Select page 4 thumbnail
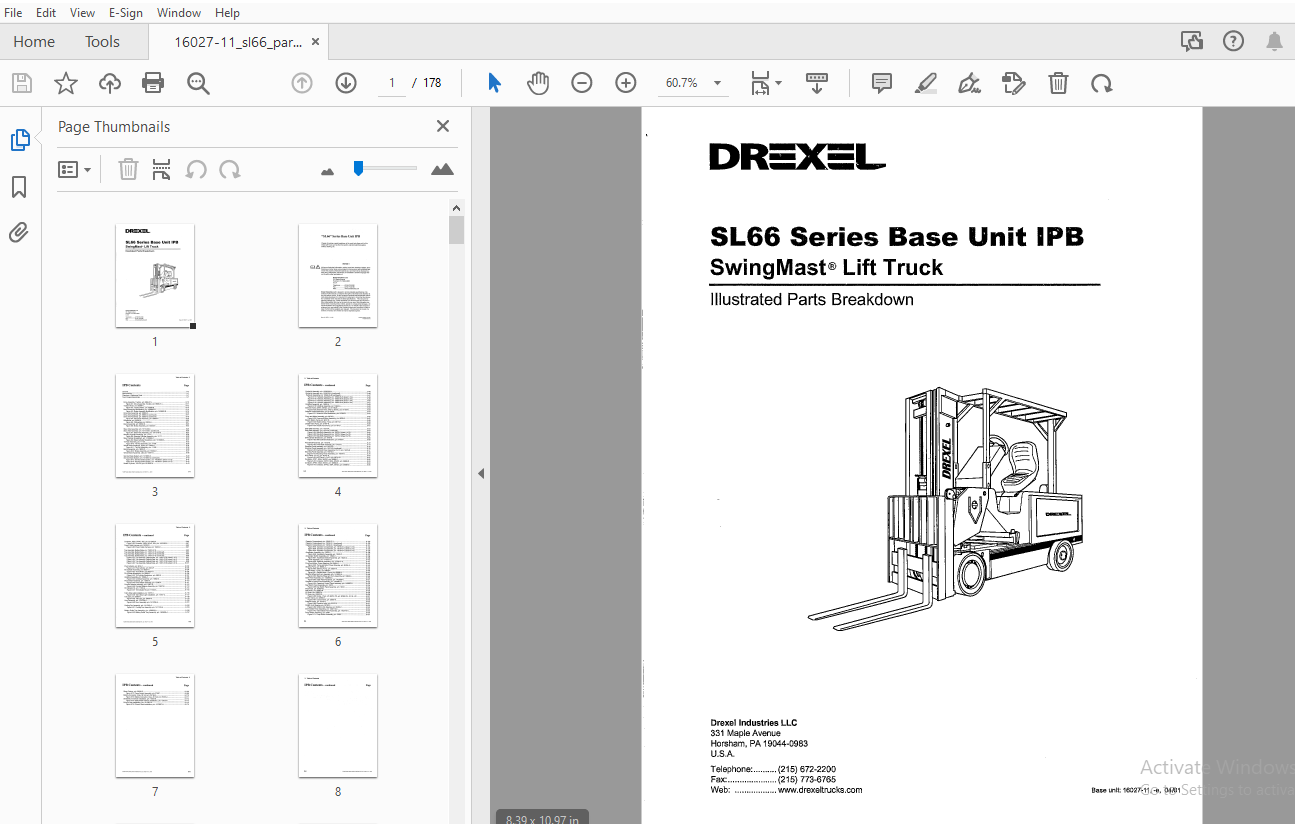The width and height of the screenshot is (1295, 824). tap(338, 425)
